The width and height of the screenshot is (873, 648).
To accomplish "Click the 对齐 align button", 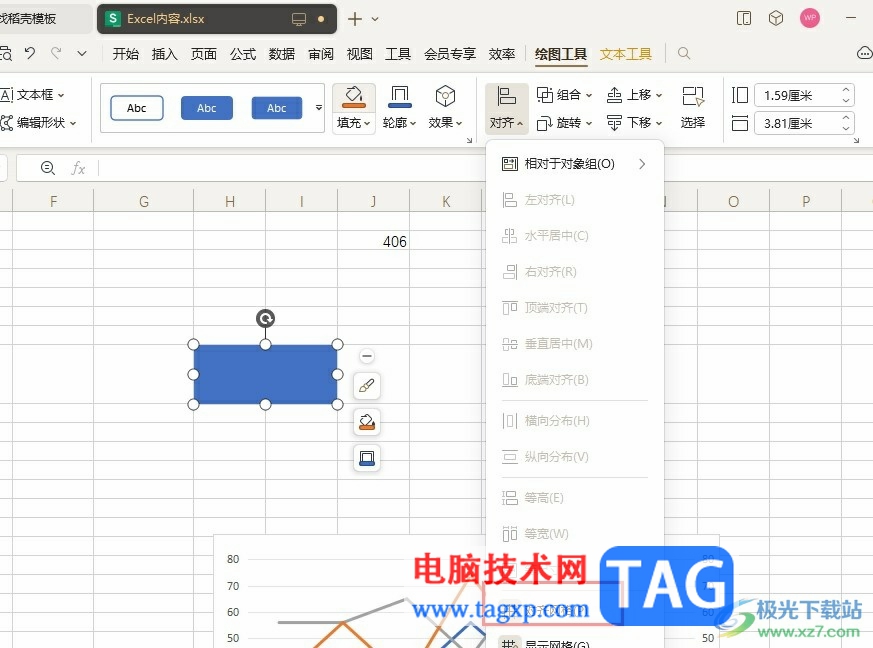I will pos(506,108).
